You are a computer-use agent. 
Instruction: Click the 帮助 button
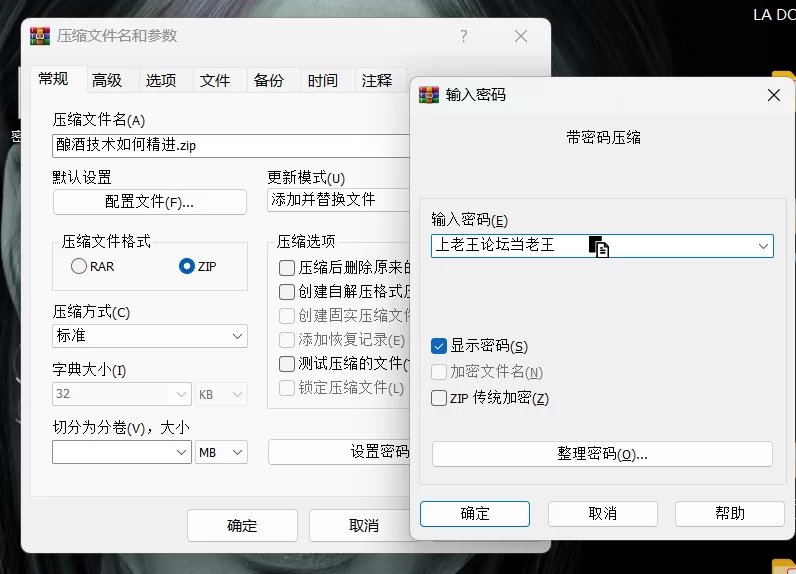pos(729,514)
